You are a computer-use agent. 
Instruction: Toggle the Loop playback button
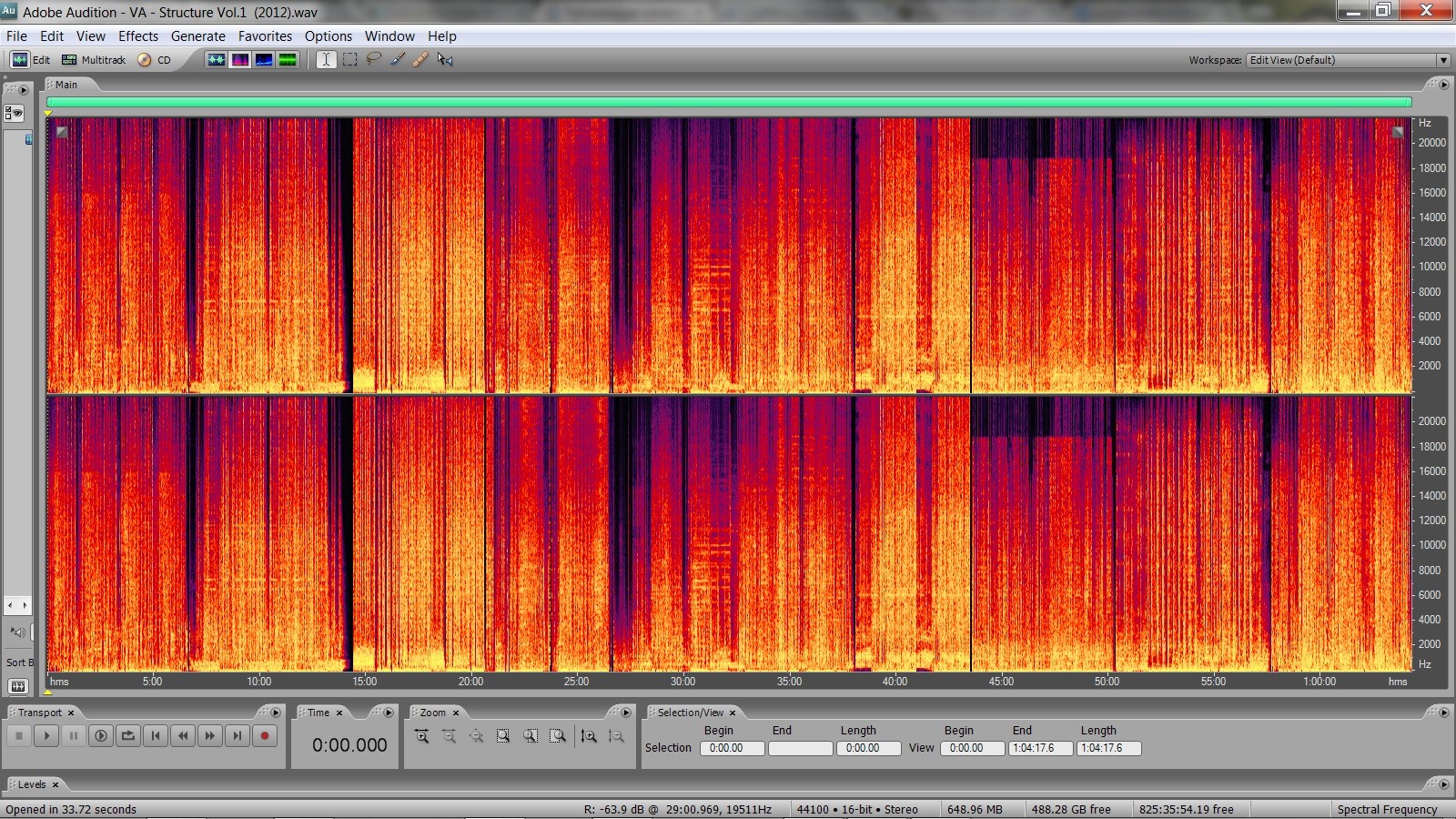(128, 736)
